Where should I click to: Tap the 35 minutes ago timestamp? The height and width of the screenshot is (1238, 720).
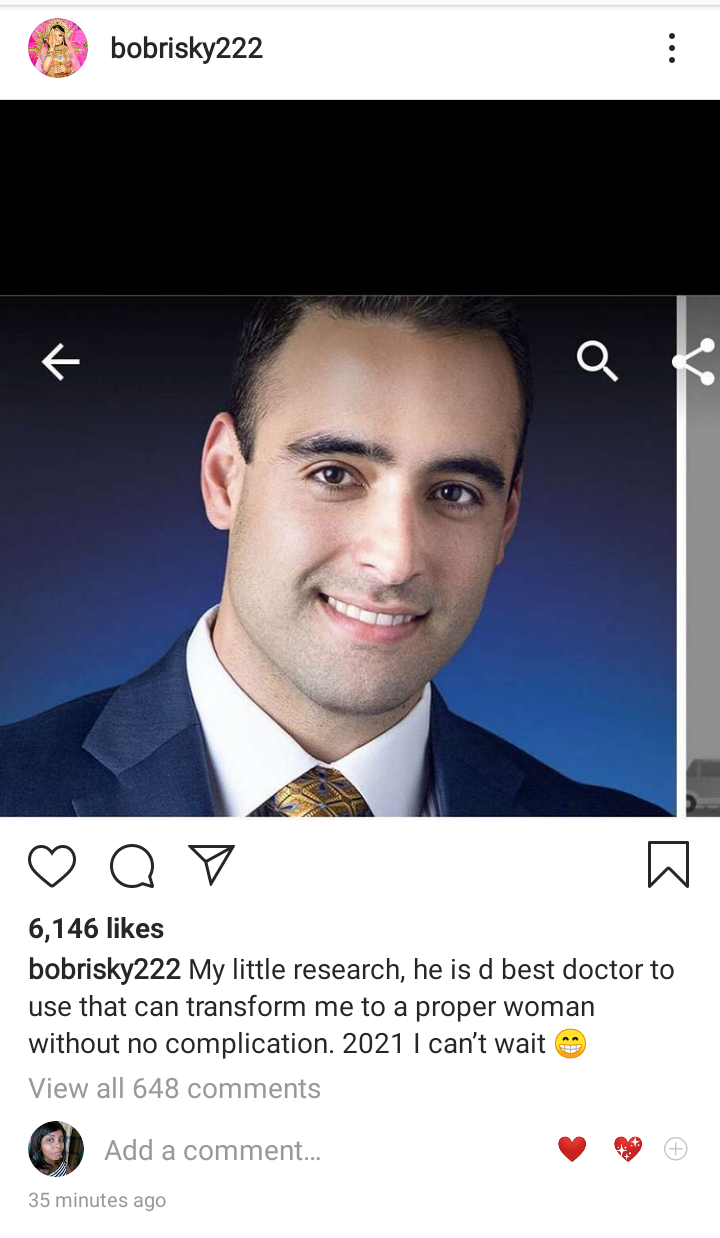pos(97,1200)
